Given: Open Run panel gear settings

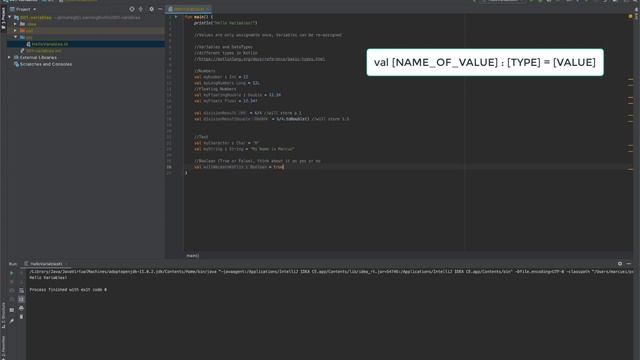Looking at the screenshot, I should click(x=620, y=264).
